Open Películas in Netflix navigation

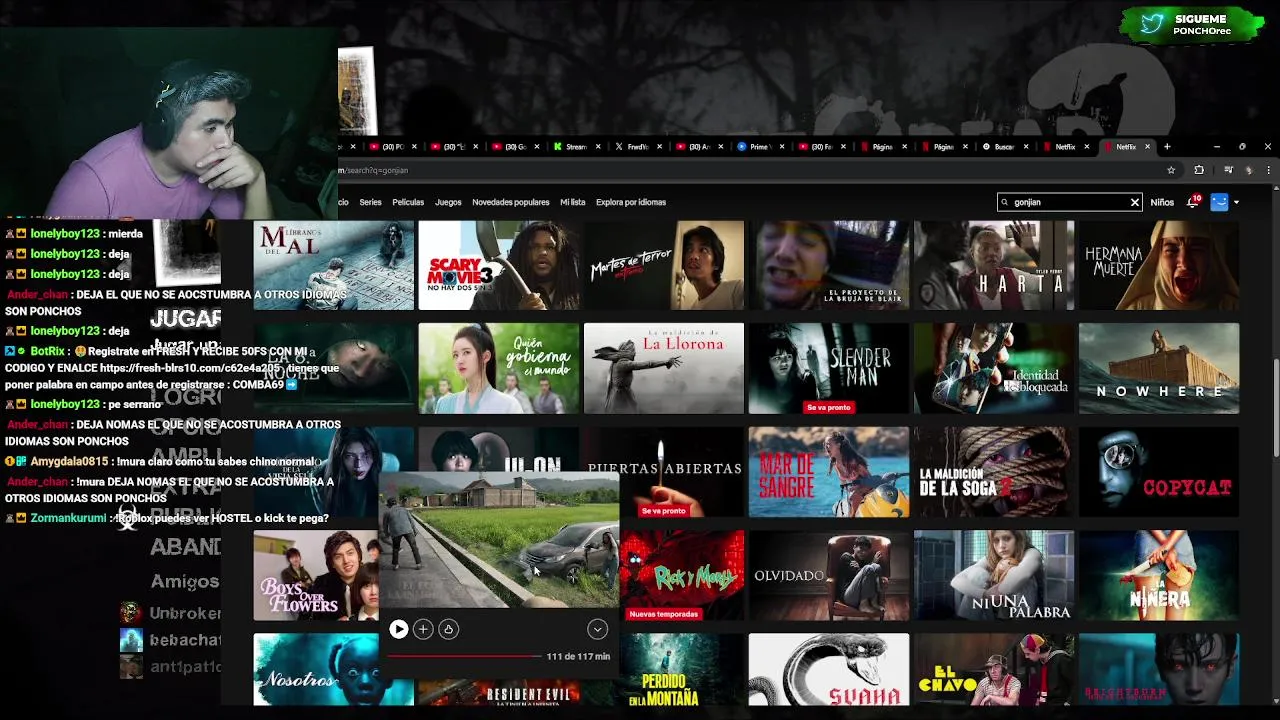point(408,202)
